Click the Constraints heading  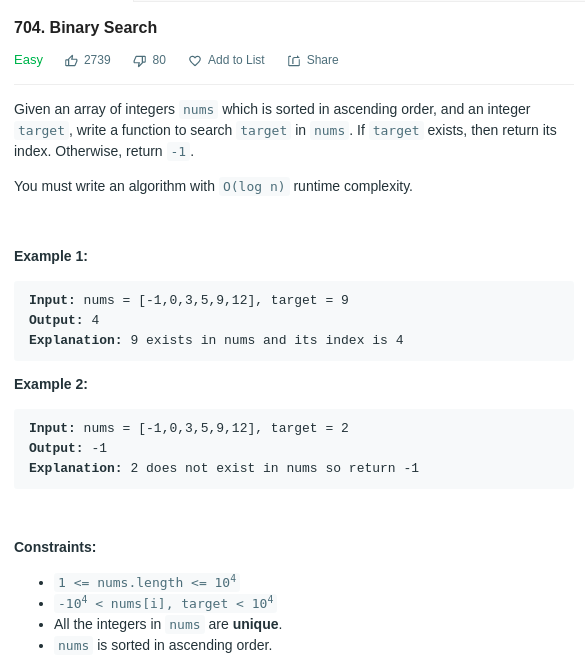[55, 547]
